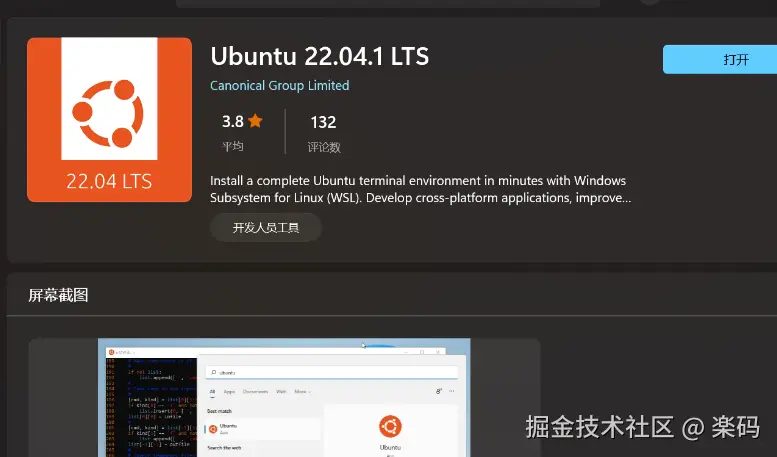The width and height of the screenshot is (777, 457).
Task: Click the 132 review count
Action: pyautogui.click(x=323, y=122)
